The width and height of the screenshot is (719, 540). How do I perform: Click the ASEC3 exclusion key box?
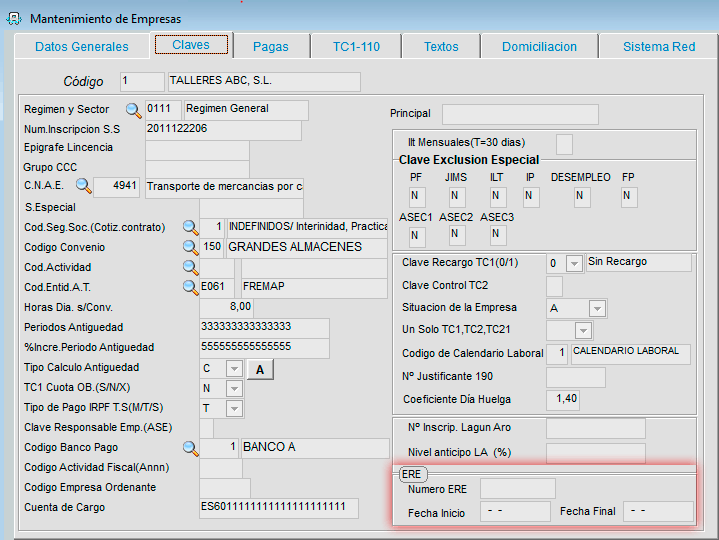(x=498, y=235)
